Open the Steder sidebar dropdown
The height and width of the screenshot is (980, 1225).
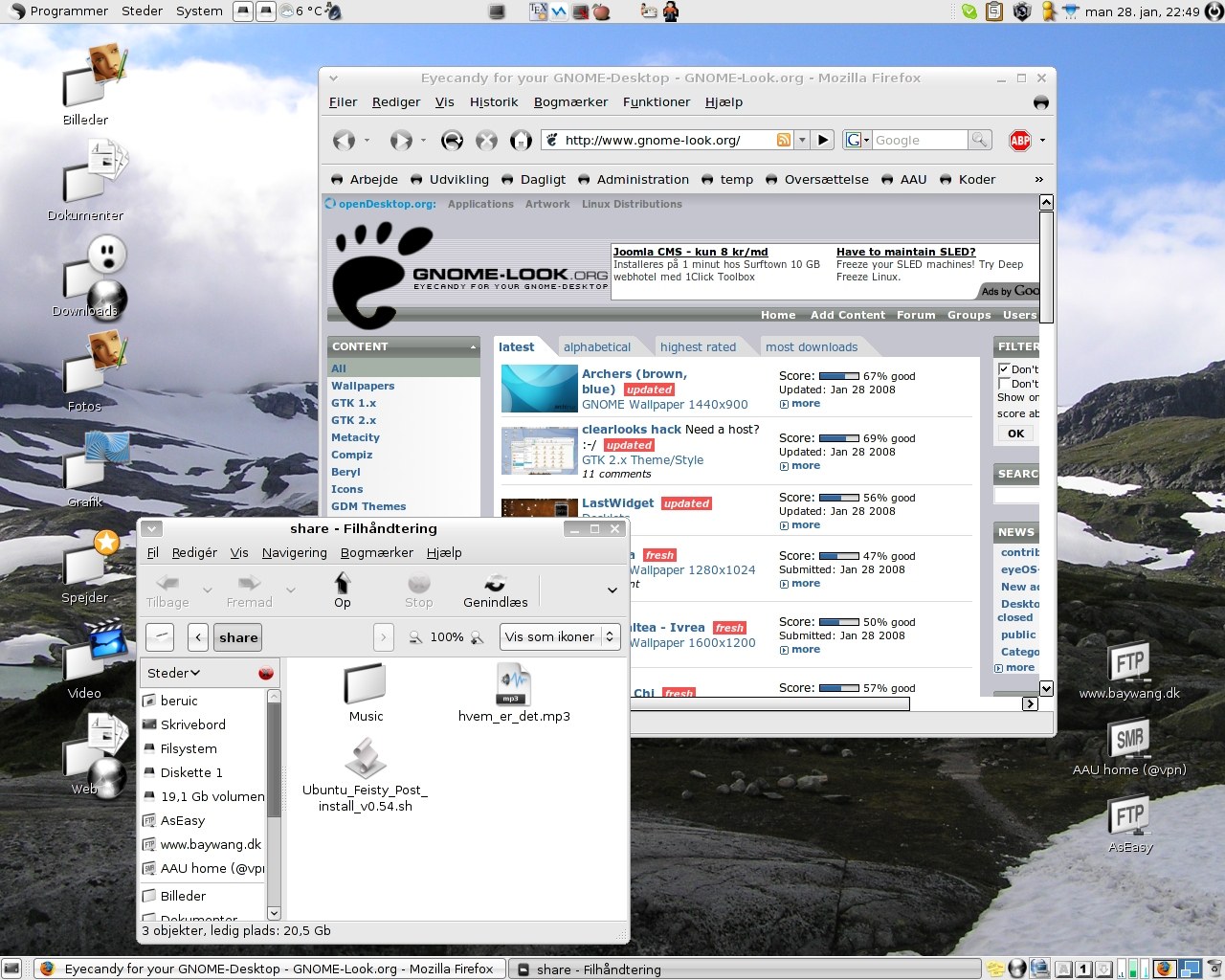pos(173,673)
